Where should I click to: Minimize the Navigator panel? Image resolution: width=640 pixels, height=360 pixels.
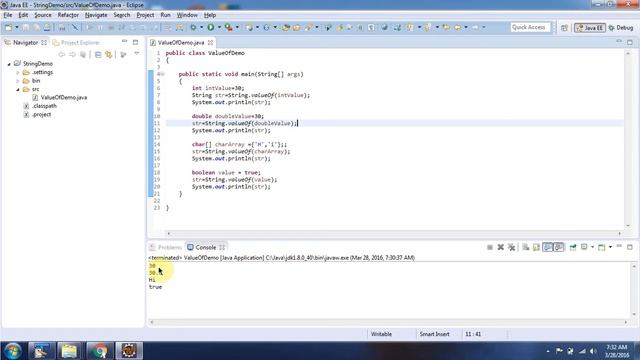(x=124, y=42)
